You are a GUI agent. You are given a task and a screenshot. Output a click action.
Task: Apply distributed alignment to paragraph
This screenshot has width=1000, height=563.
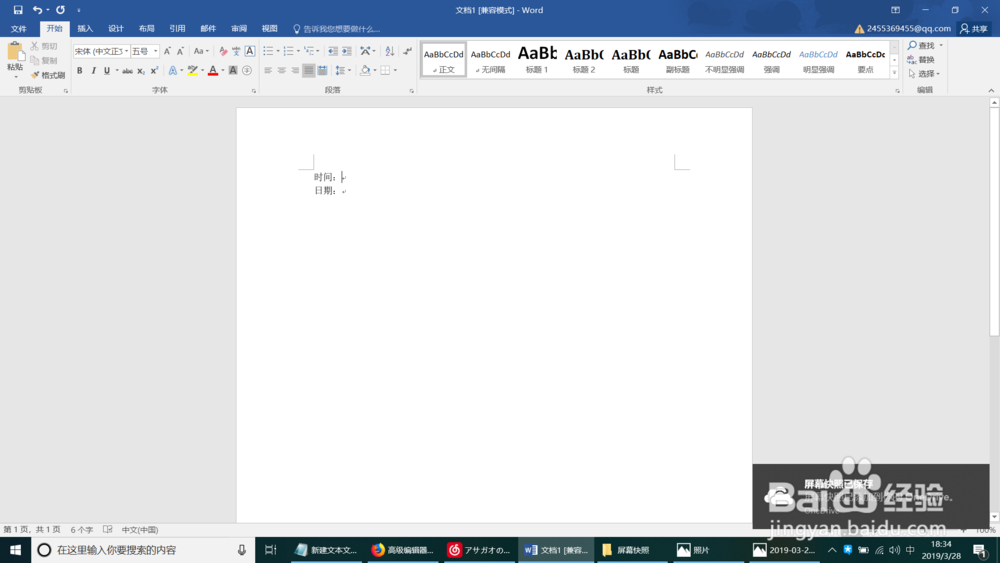tap(322, 70)
